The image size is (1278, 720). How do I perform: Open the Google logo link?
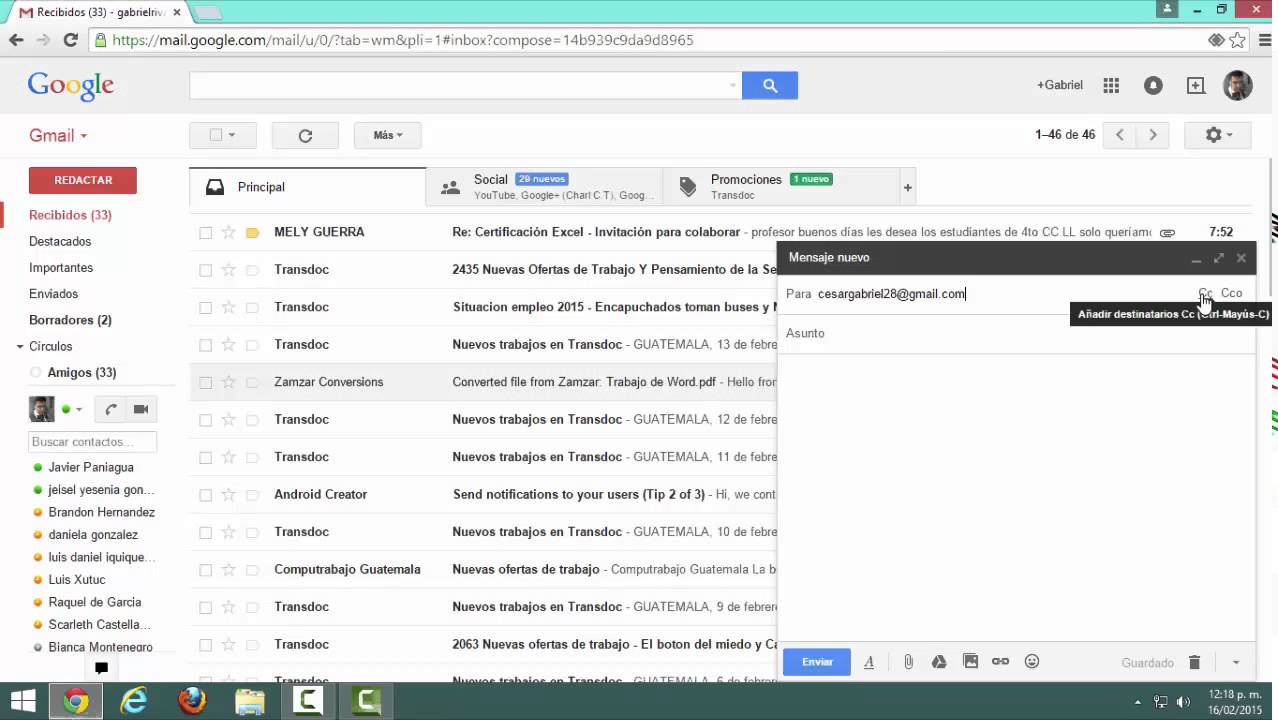71,86
